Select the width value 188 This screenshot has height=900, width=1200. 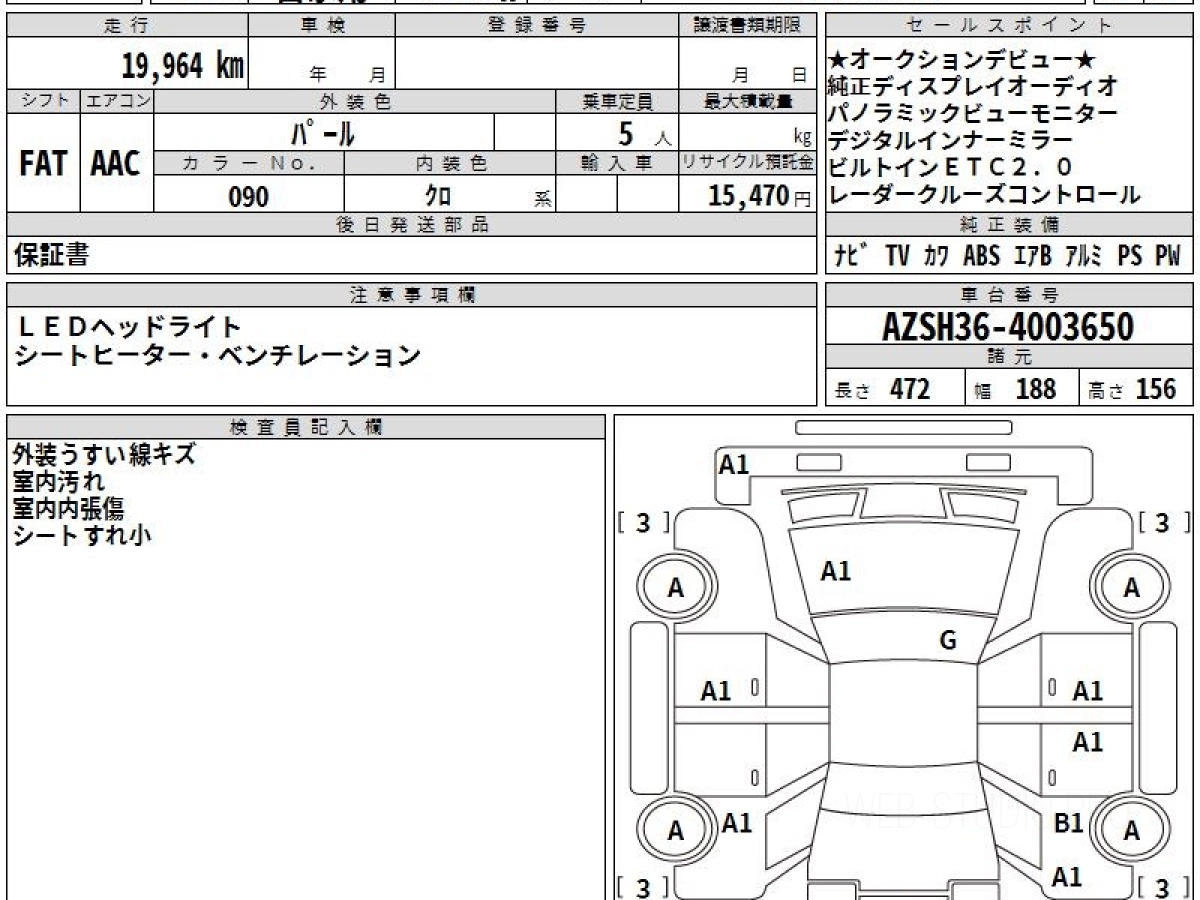point(1036,389)
